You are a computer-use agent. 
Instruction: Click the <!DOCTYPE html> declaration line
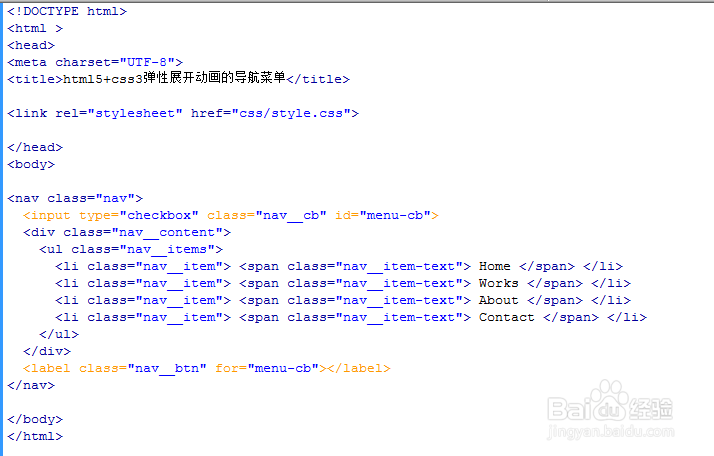click(x=67, y=11)
